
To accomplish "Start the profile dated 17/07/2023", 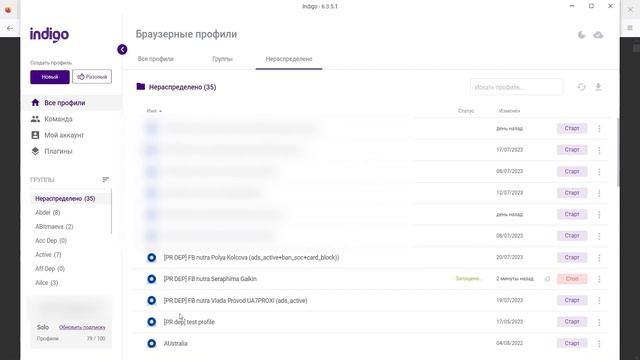I will coord(572,150).
